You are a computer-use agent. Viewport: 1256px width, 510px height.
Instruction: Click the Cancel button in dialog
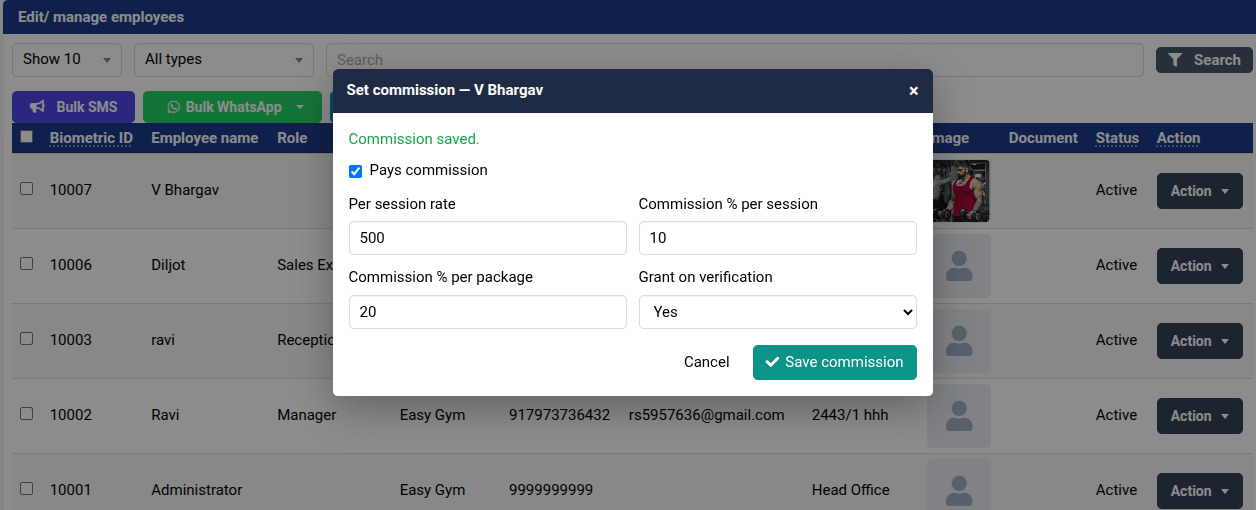point(707,362)
